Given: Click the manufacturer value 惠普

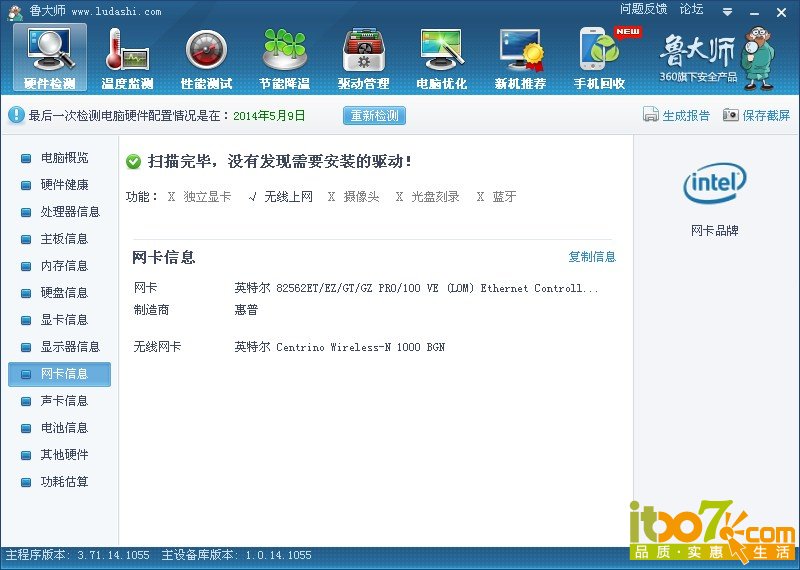Looking at the screenshot, I should pyautogui.click(x=246, y=310).
